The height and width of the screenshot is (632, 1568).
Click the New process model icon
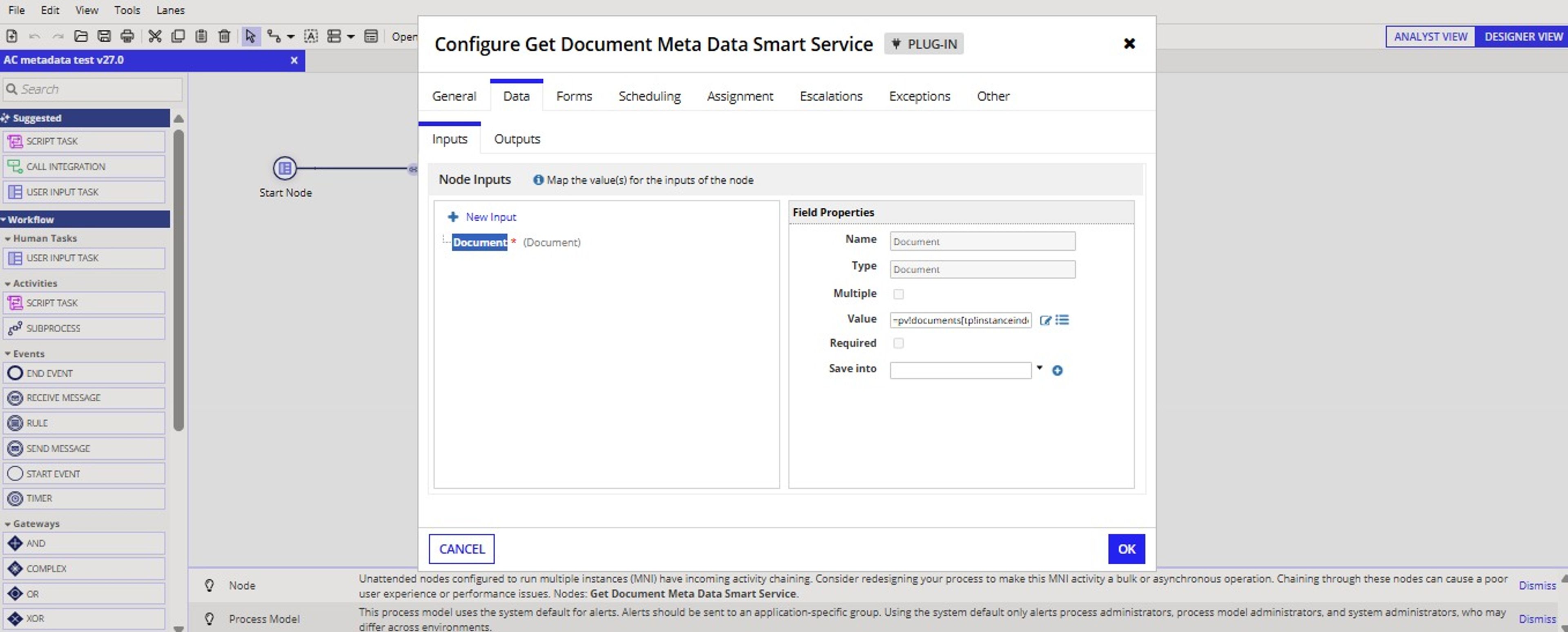point(11,36)
